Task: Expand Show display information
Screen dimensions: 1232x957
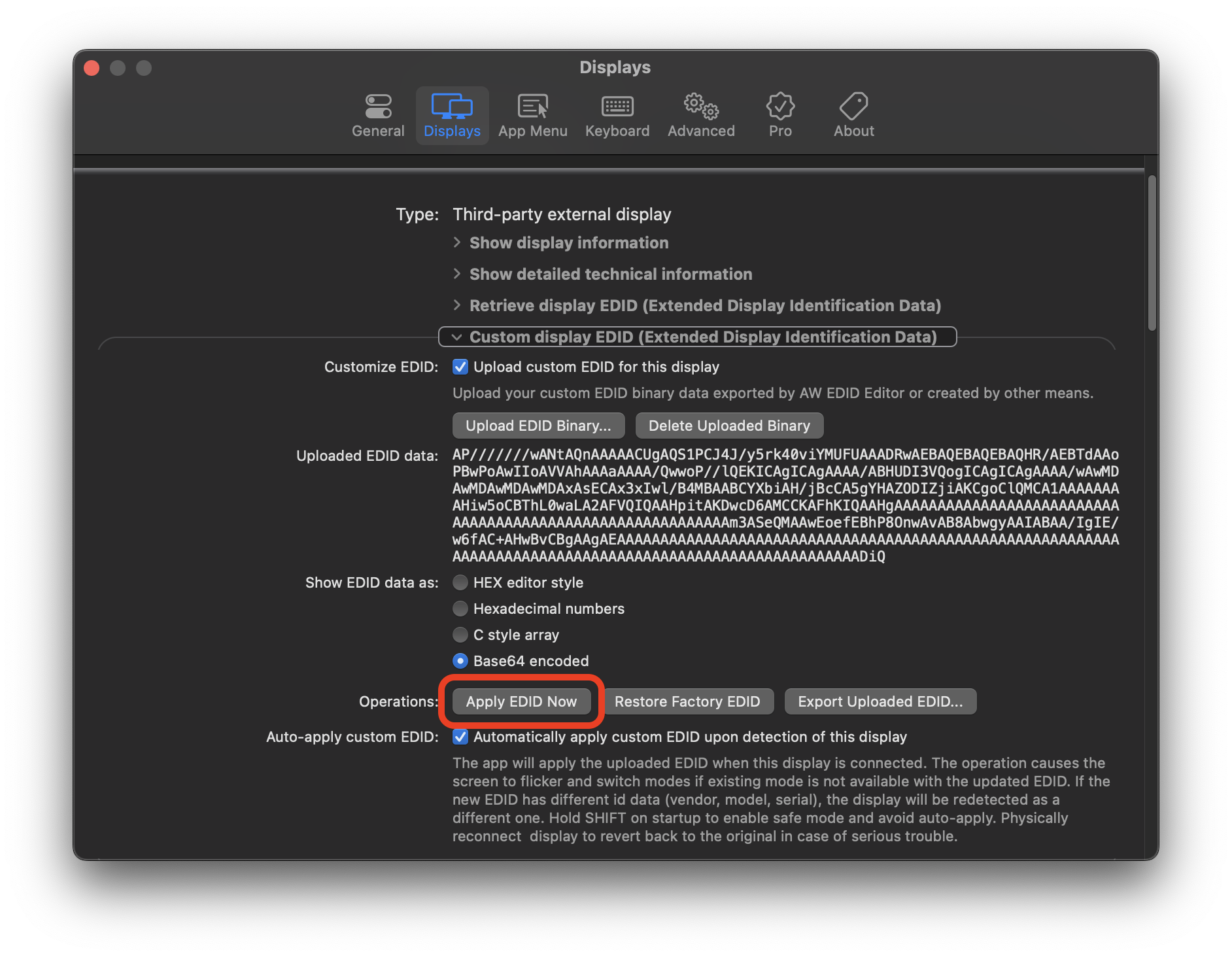Action: coord(568,243)
